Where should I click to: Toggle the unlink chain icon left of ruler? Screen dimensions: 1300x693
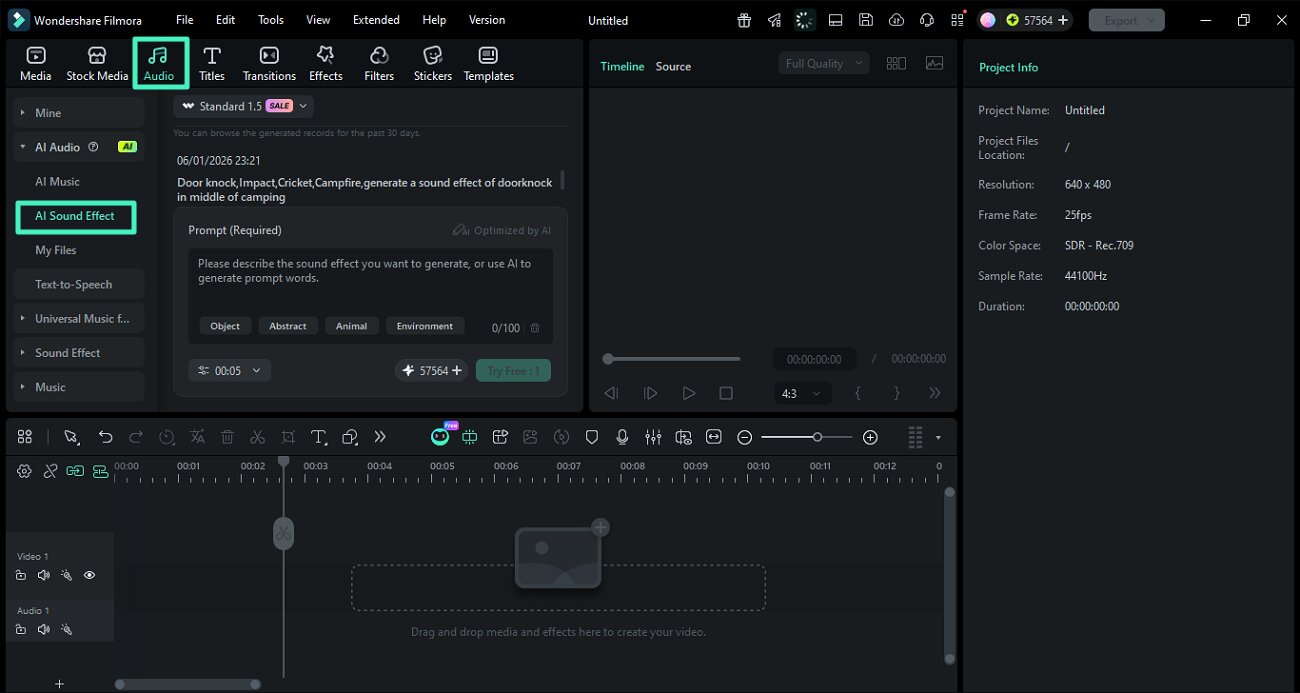click(x=50, y=471)
